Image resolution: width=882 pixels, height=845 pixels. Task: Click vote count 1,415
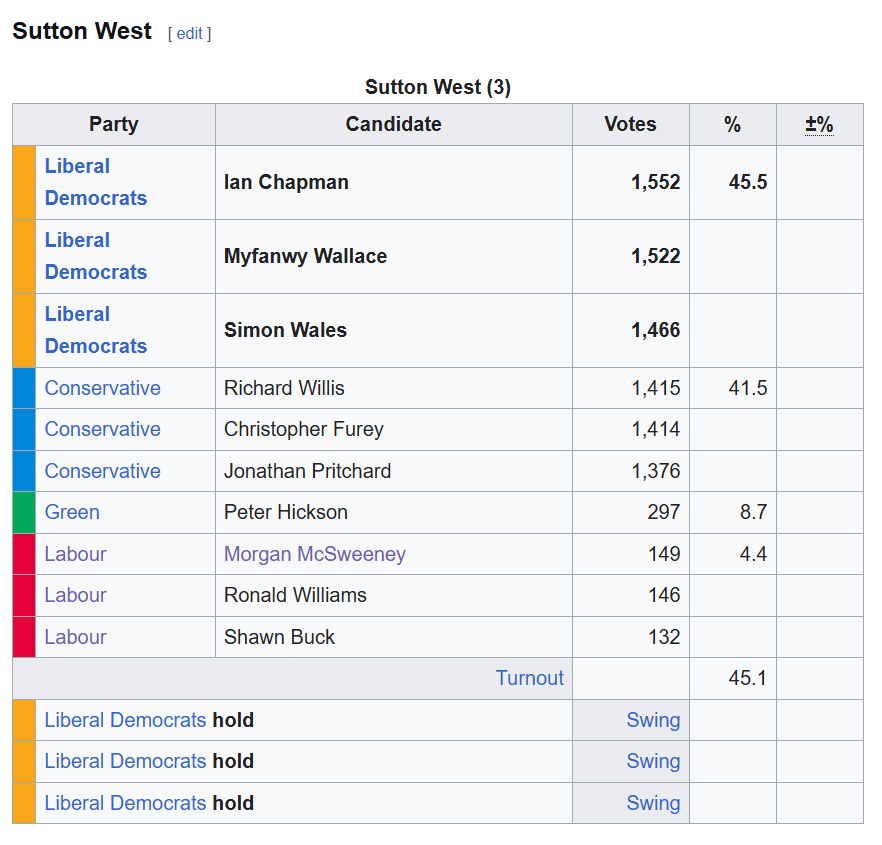click(655, 388)
